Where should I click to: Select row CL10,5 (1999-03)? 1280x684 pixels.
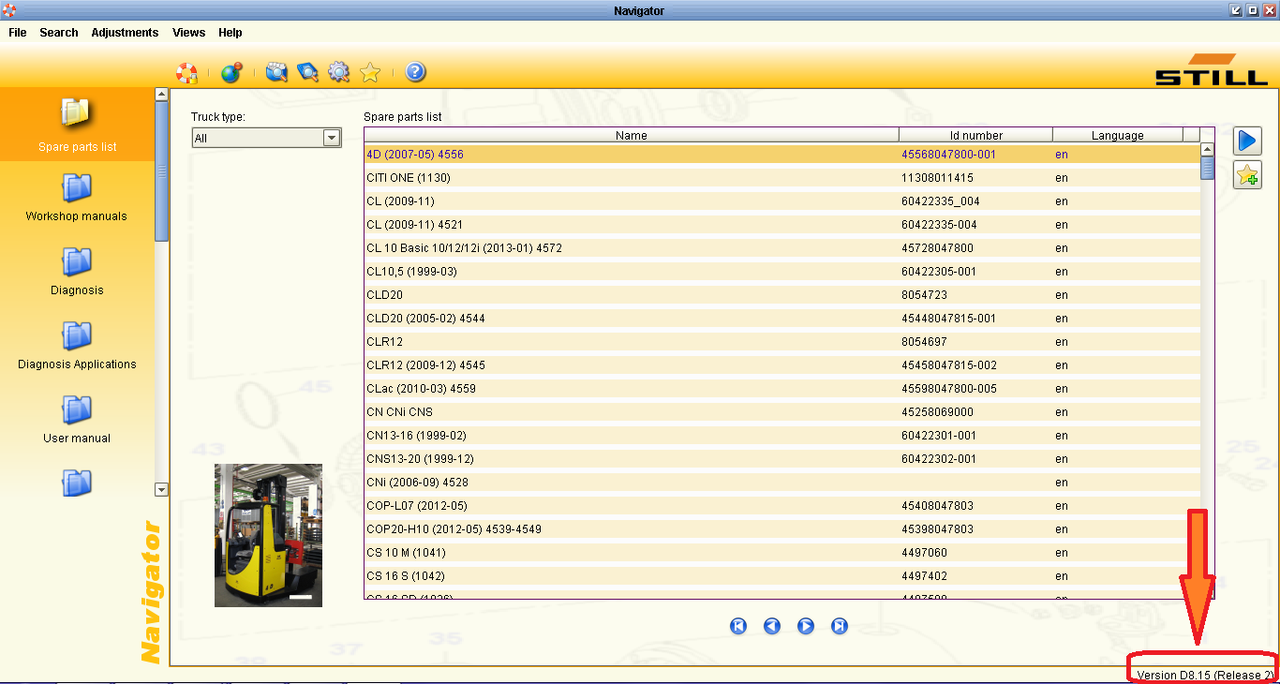coord(782,272)
